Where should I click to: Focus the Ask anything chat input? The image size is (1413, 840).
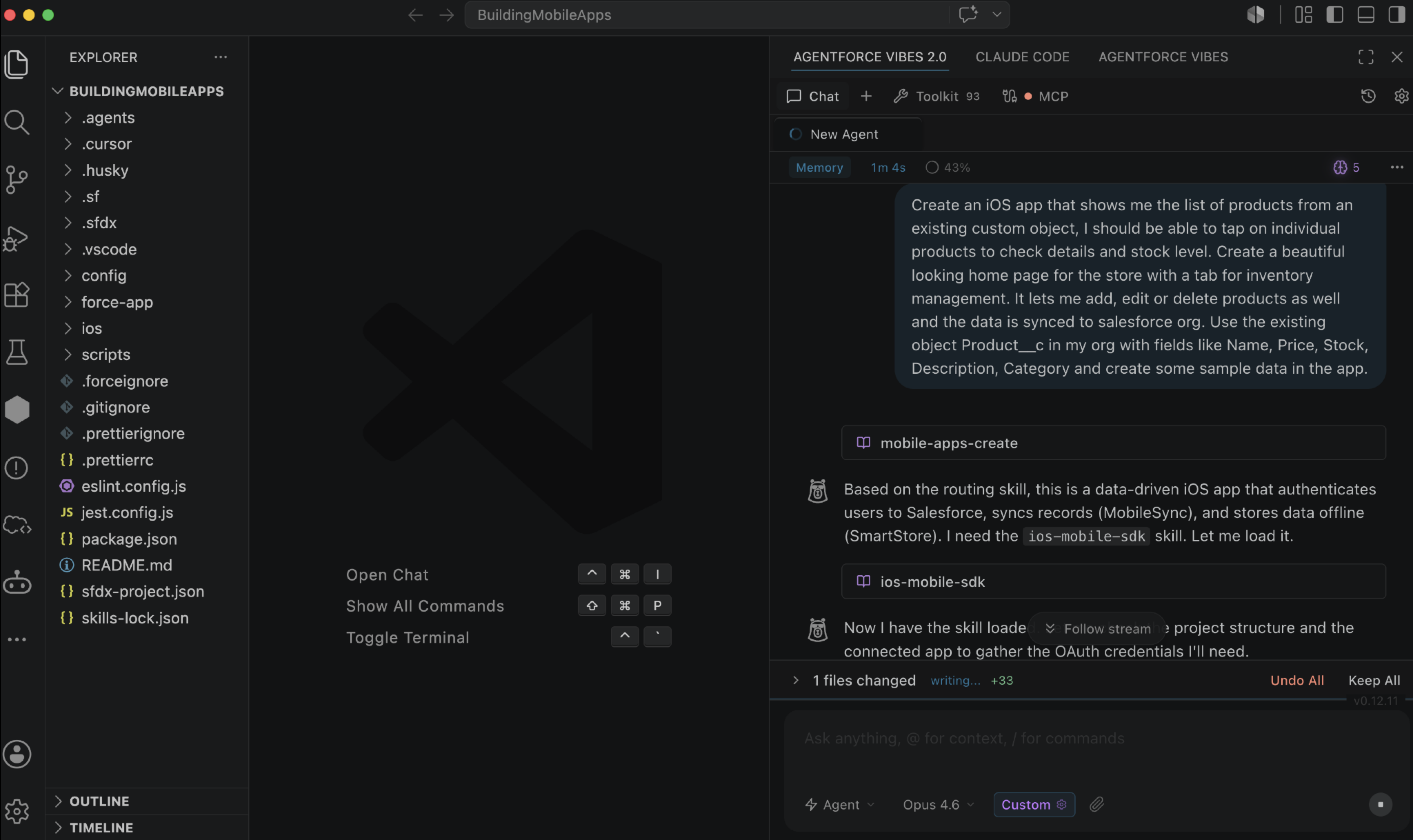pos(1097,738)
